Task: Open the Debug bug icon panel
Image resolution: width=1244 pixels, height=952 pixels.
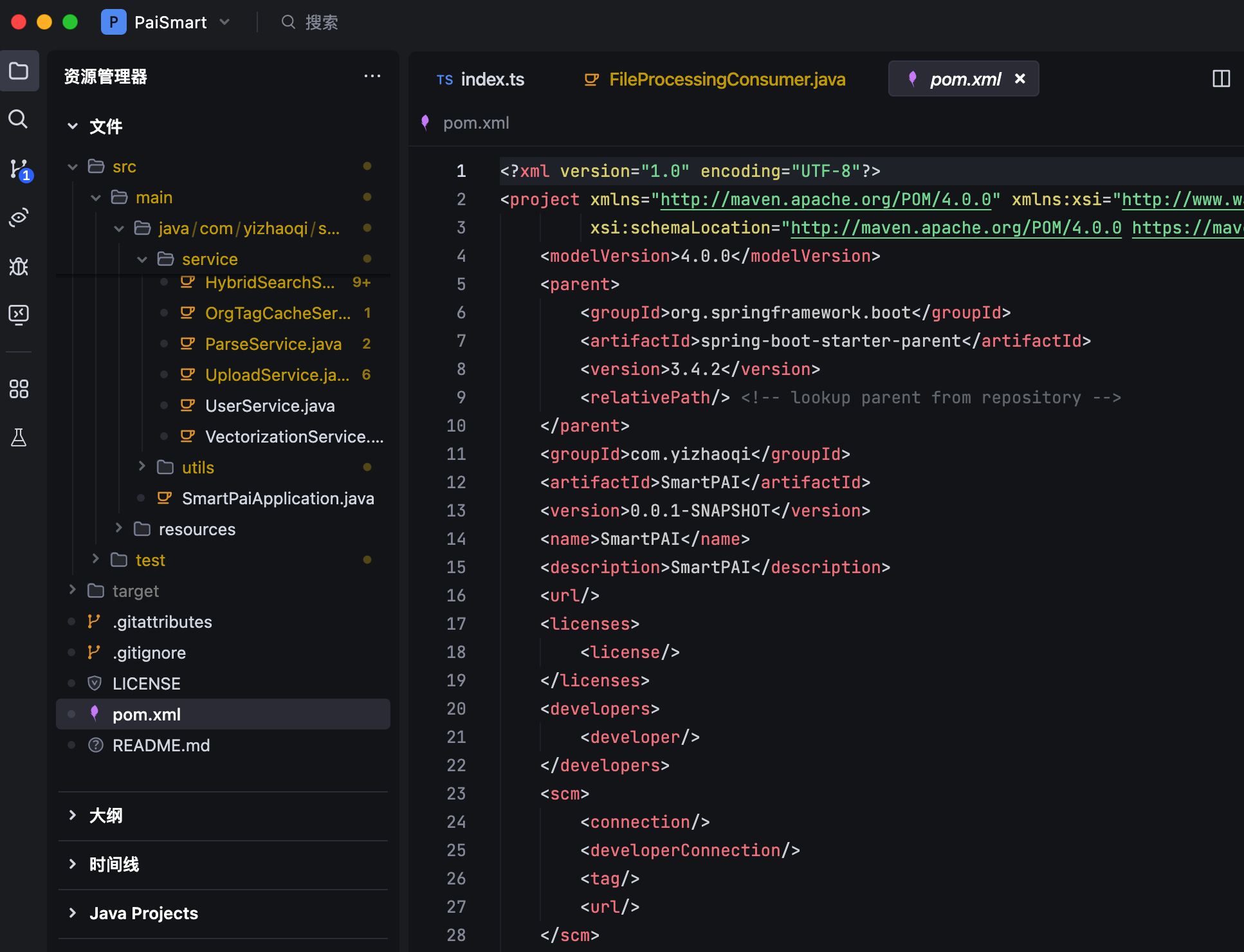Action: pyautogui.click(x=19, y=266)
